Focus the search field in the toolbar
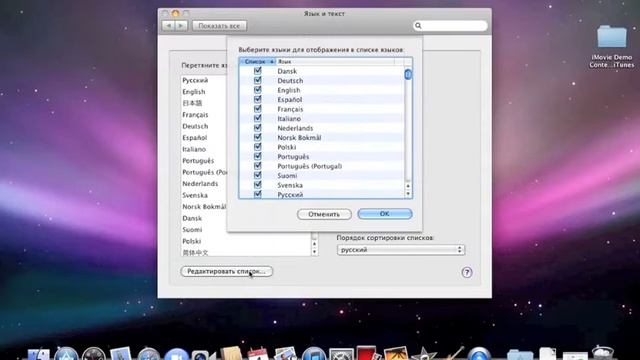The height and width of the screenshot is (360, 640). [450, 26]
